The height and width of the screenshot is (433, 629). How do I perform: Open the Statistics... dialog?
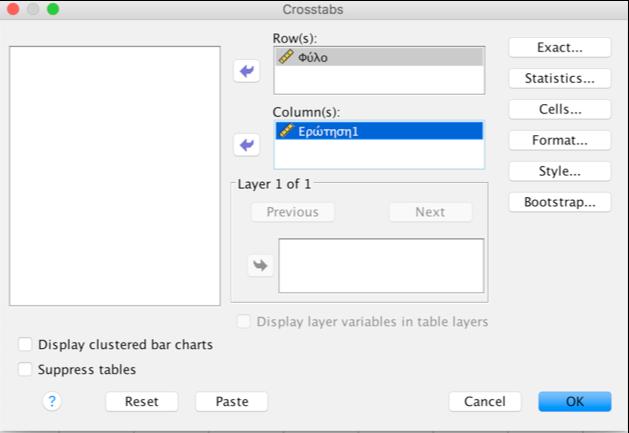point(560,78)
